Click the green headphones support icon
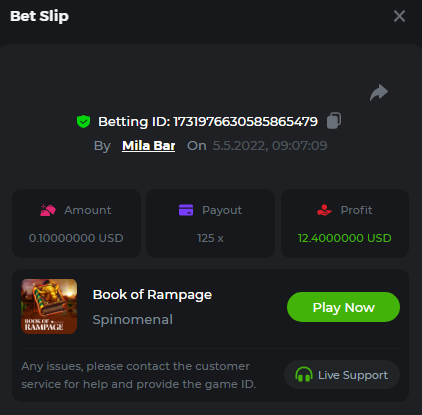The width and height of the screenshot is (422, 415). pos(304,375)
